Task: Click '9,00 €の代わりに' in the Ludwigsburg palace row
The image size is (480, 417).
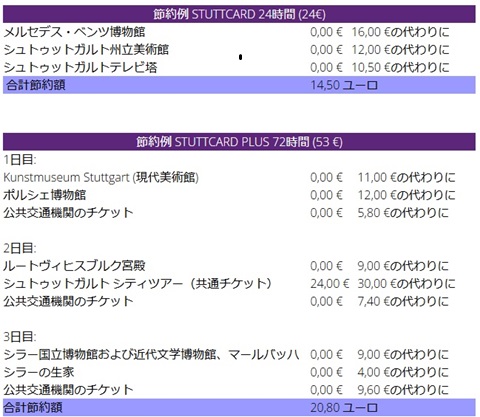Action: [403, 266]
